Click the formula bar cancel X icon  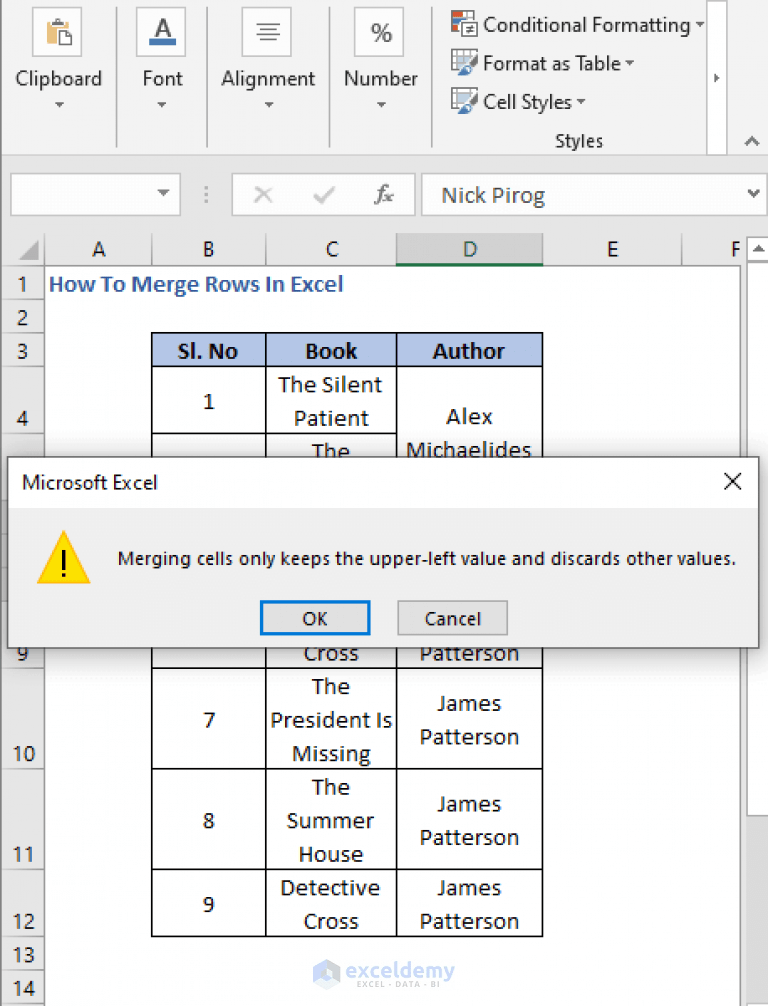click(263, 194)
